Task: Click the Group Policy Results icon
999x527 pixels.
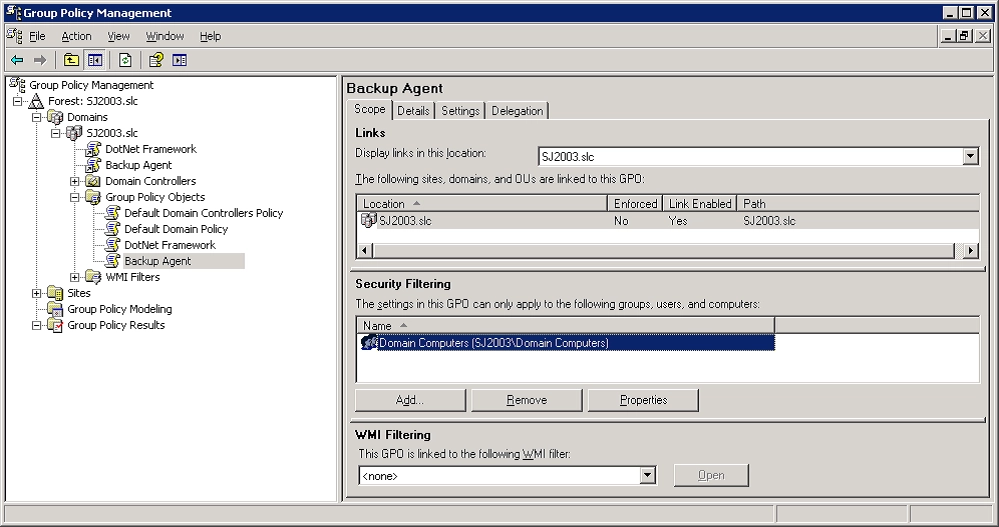Action: pos(56,325)
